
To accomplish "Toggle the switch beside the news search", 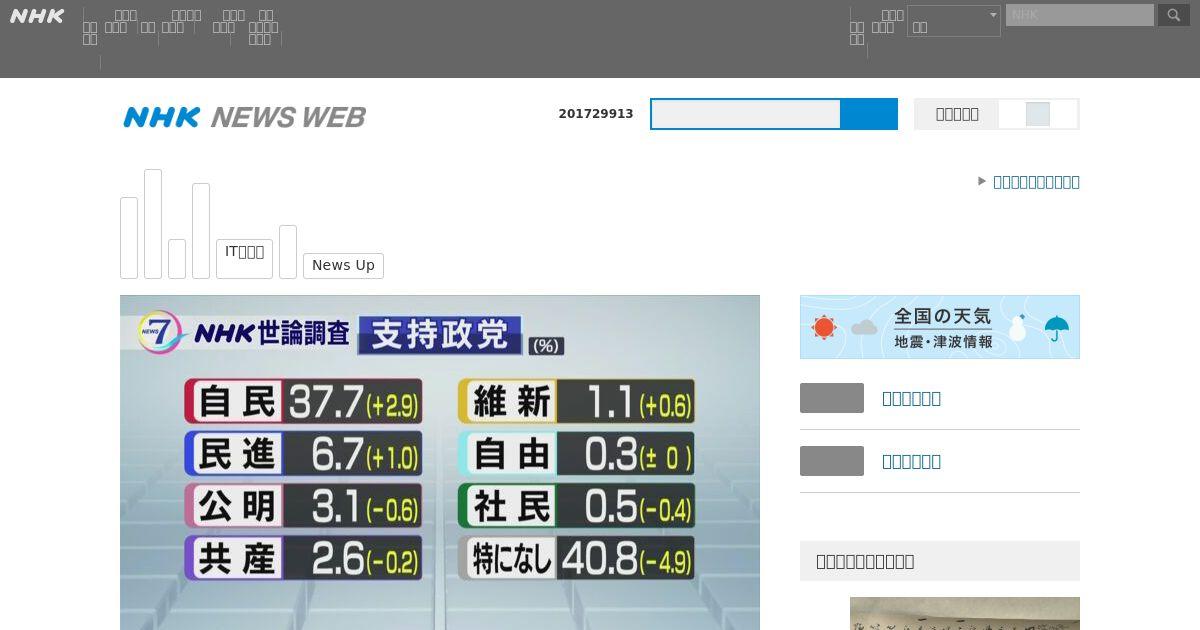I will [x=1038, y=114].
